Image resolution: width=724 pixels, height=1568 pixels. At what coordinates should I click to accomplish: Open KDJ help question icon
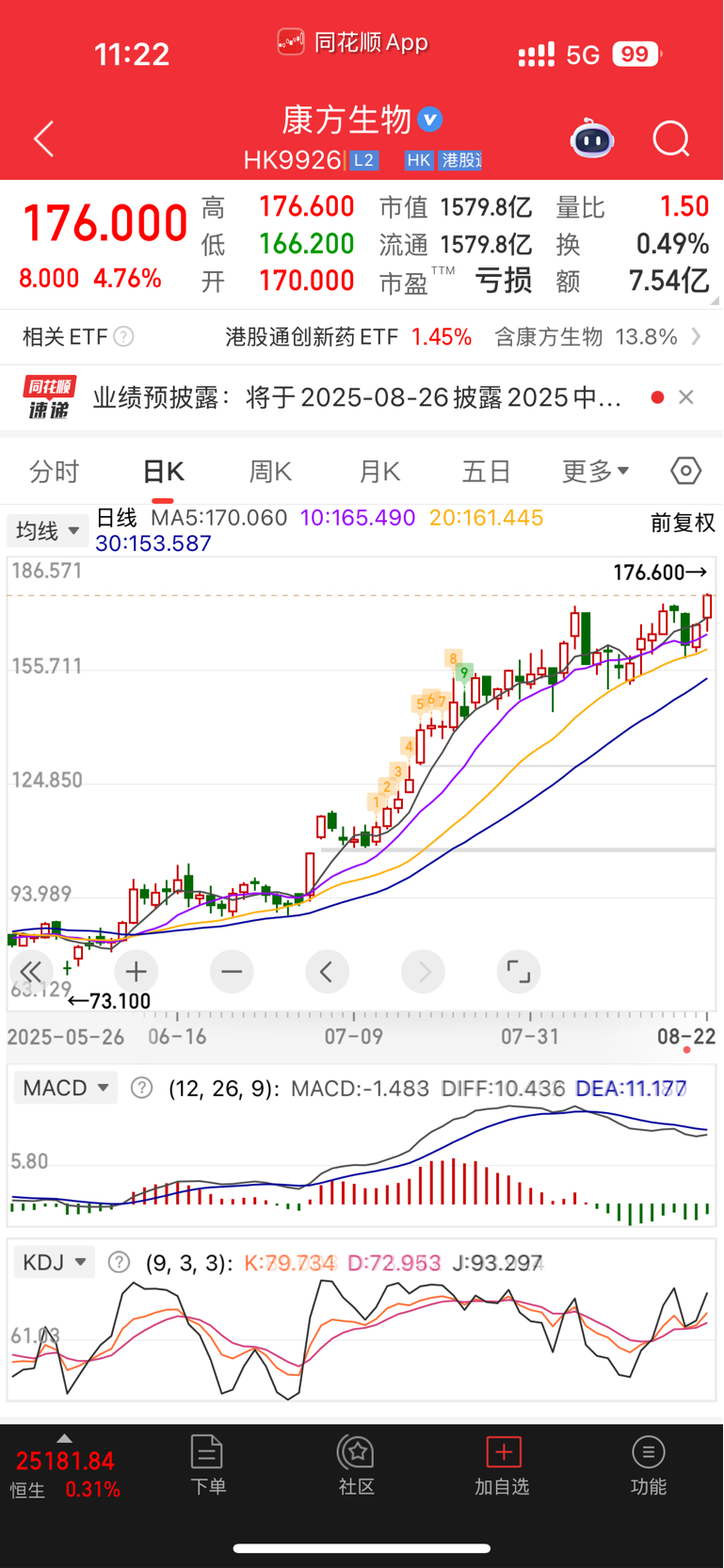tap(119, 1262)
